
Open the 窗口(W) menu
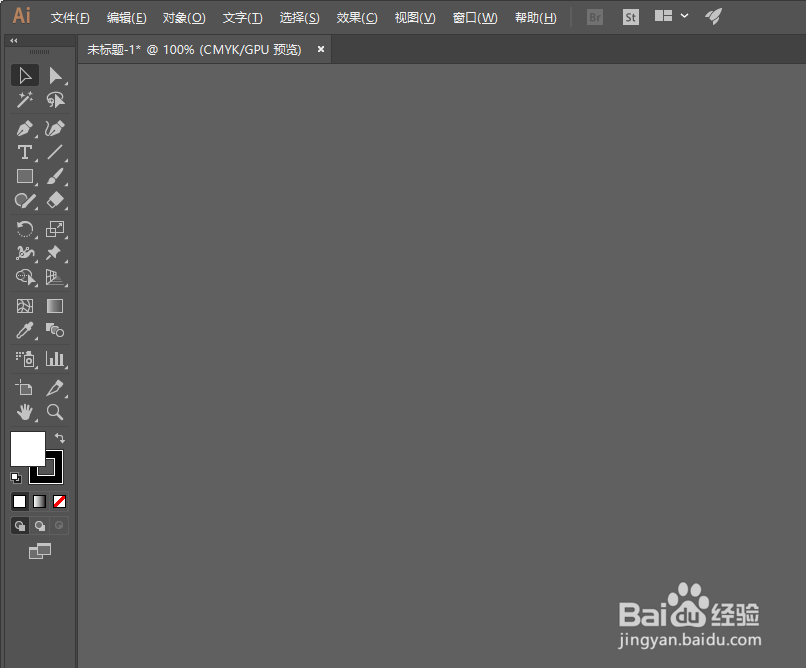(475, 18)
